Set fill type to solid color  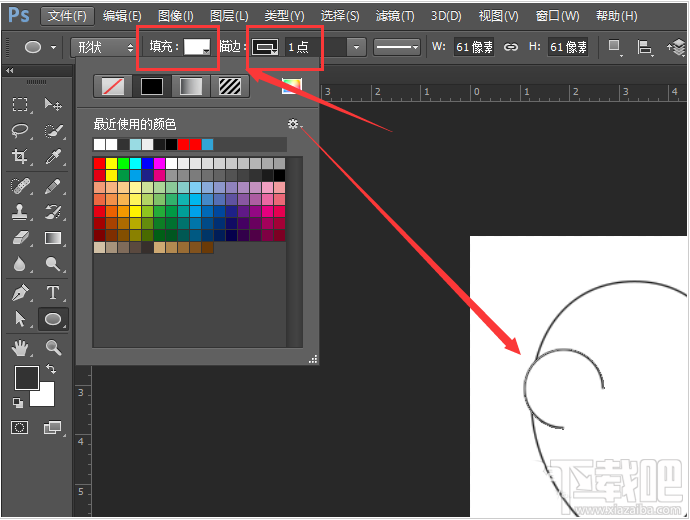point(152,86)
